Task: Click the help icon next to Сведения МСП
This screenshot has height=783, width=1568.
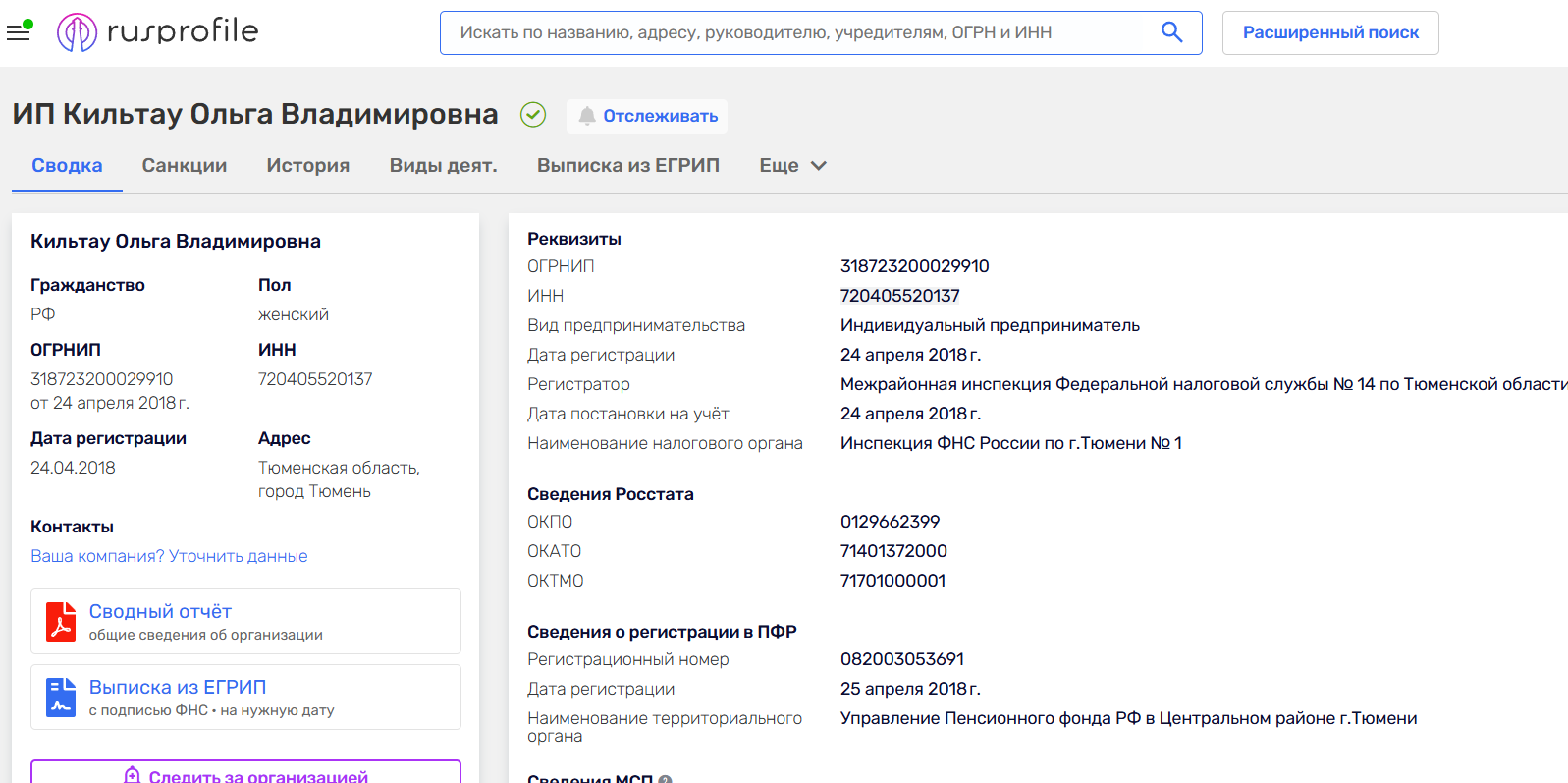Action: [665, 779]
